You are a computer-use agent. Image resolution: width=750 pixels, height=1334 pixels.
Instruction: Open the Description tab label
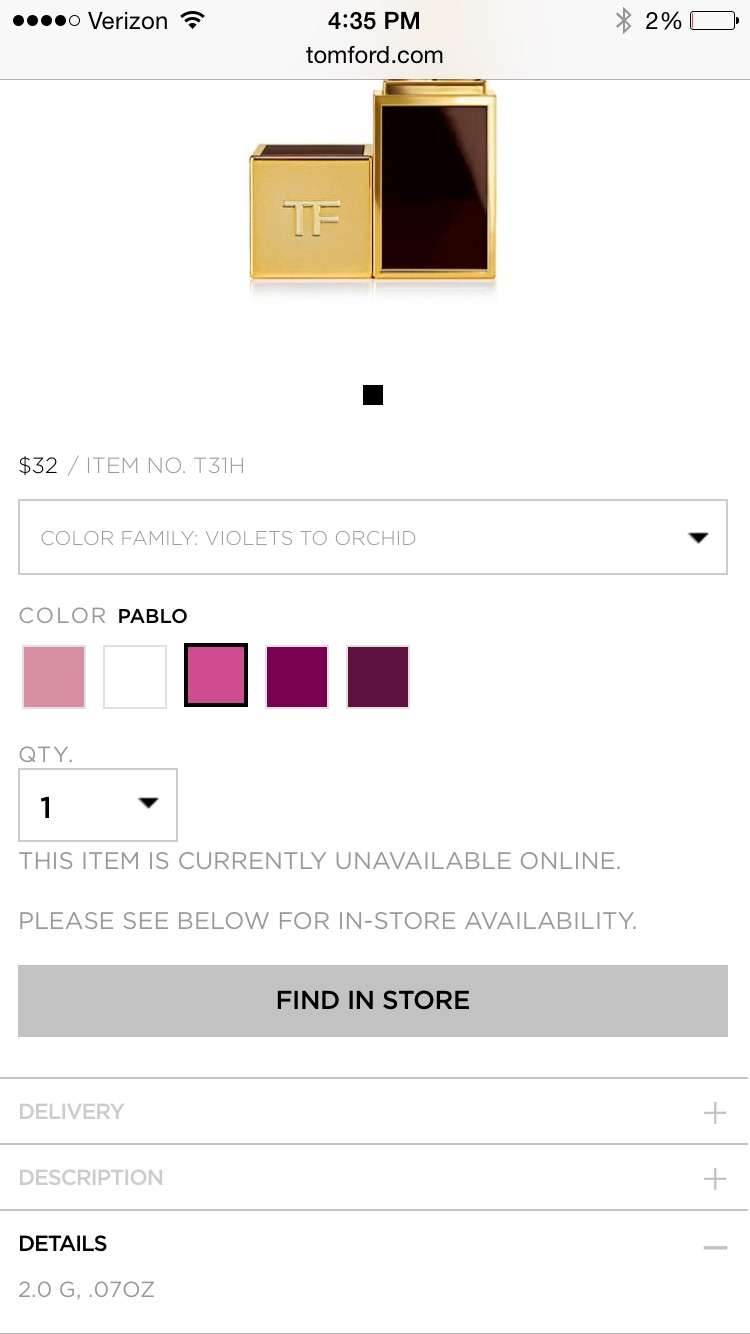click(x=91, y=1178)
